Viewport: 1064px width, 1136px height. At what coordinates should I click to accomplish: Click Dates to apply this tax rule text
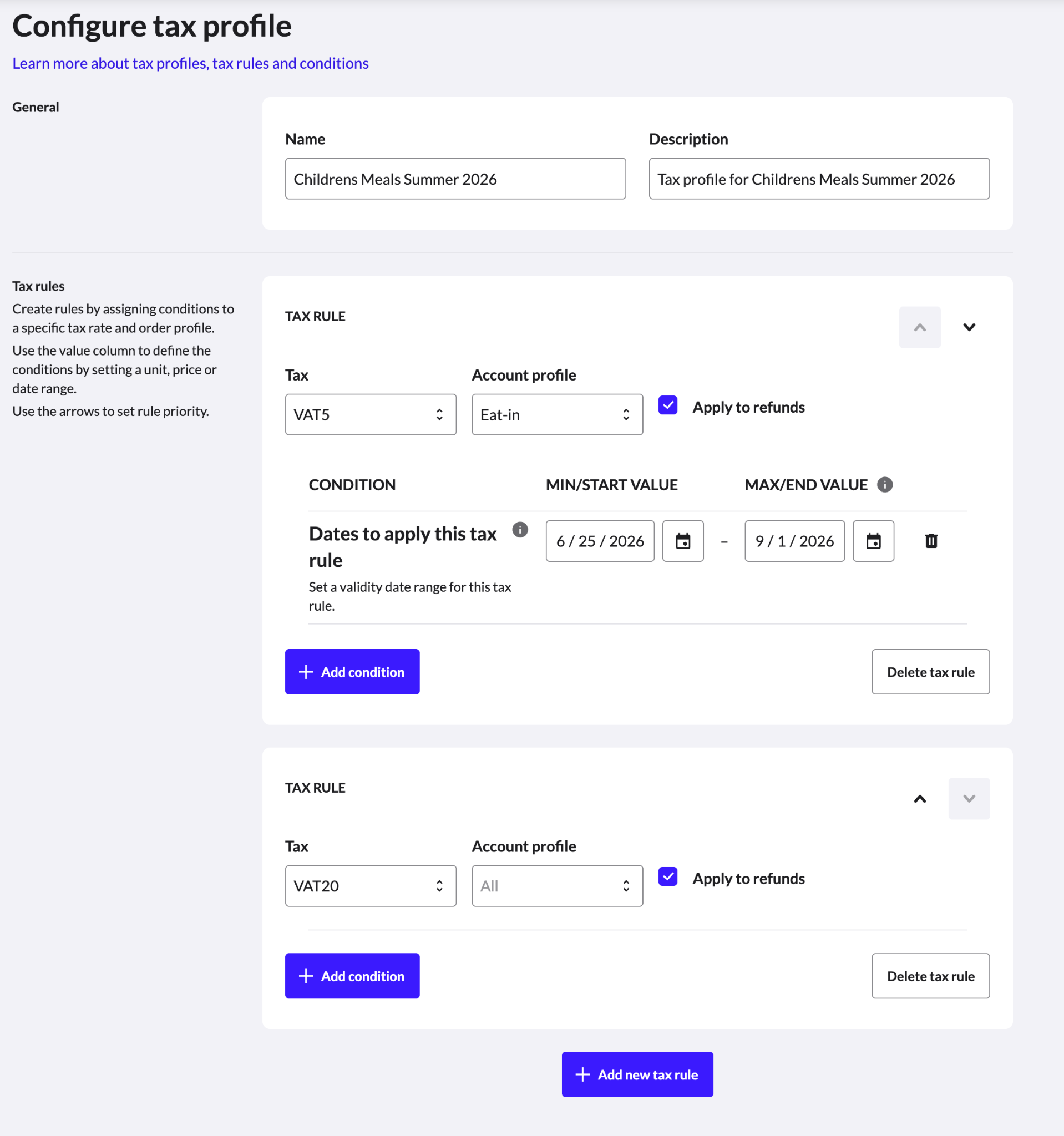(403, 547)
